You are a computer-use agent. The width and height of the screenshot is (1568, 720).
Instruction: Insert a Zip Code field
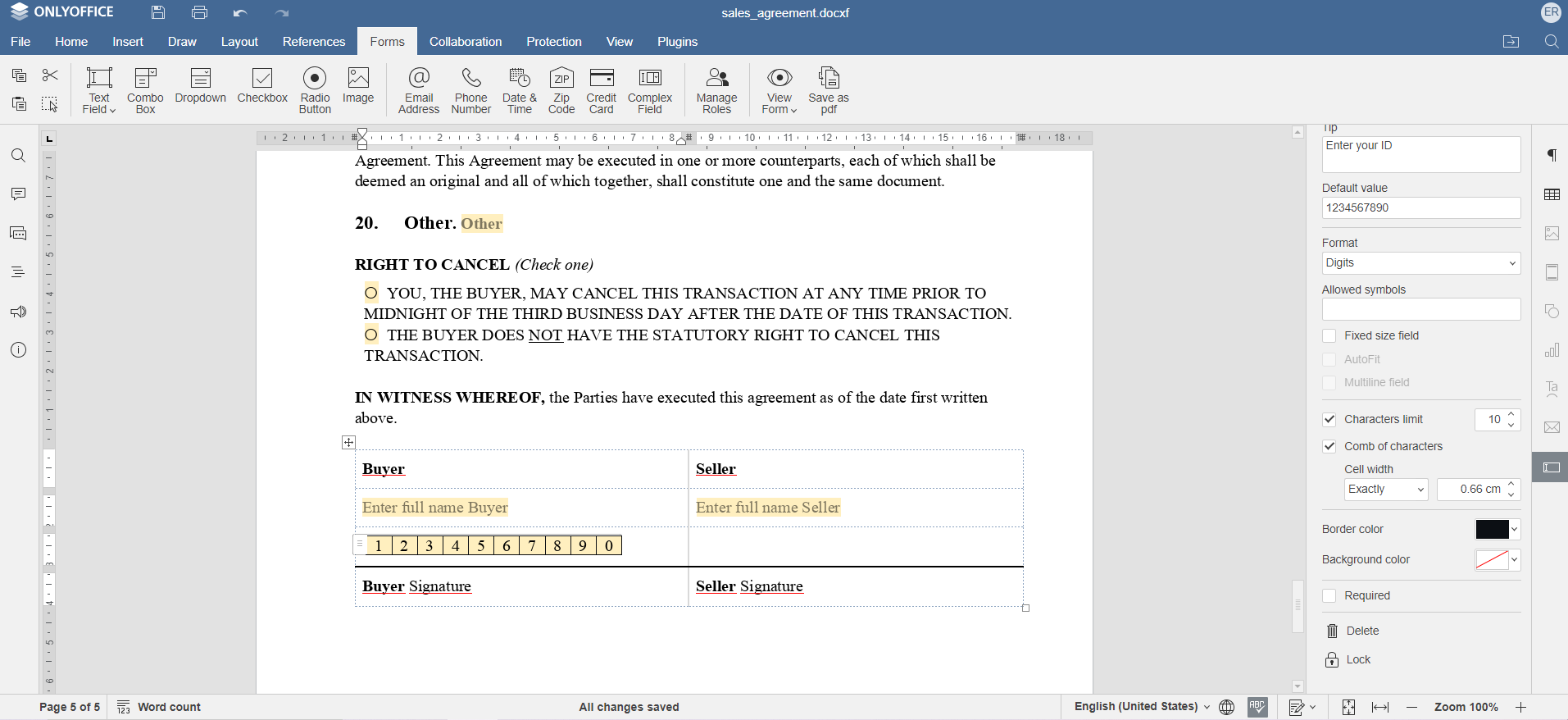(x=561, y=89)
